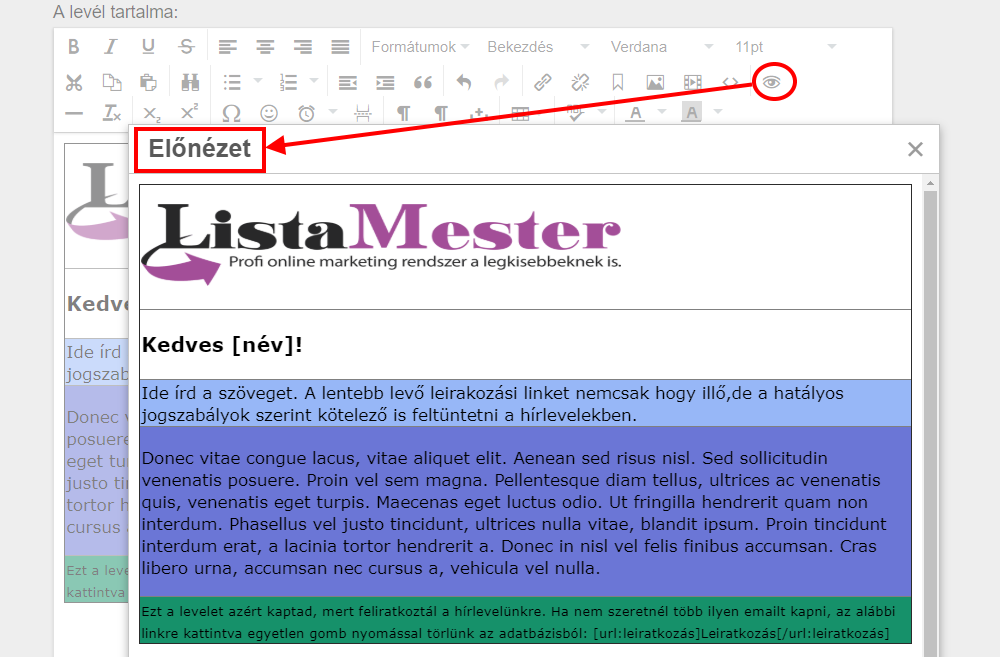Apply superscript formatting
This screenshot has height=657, width=1000.
(189, 112)
